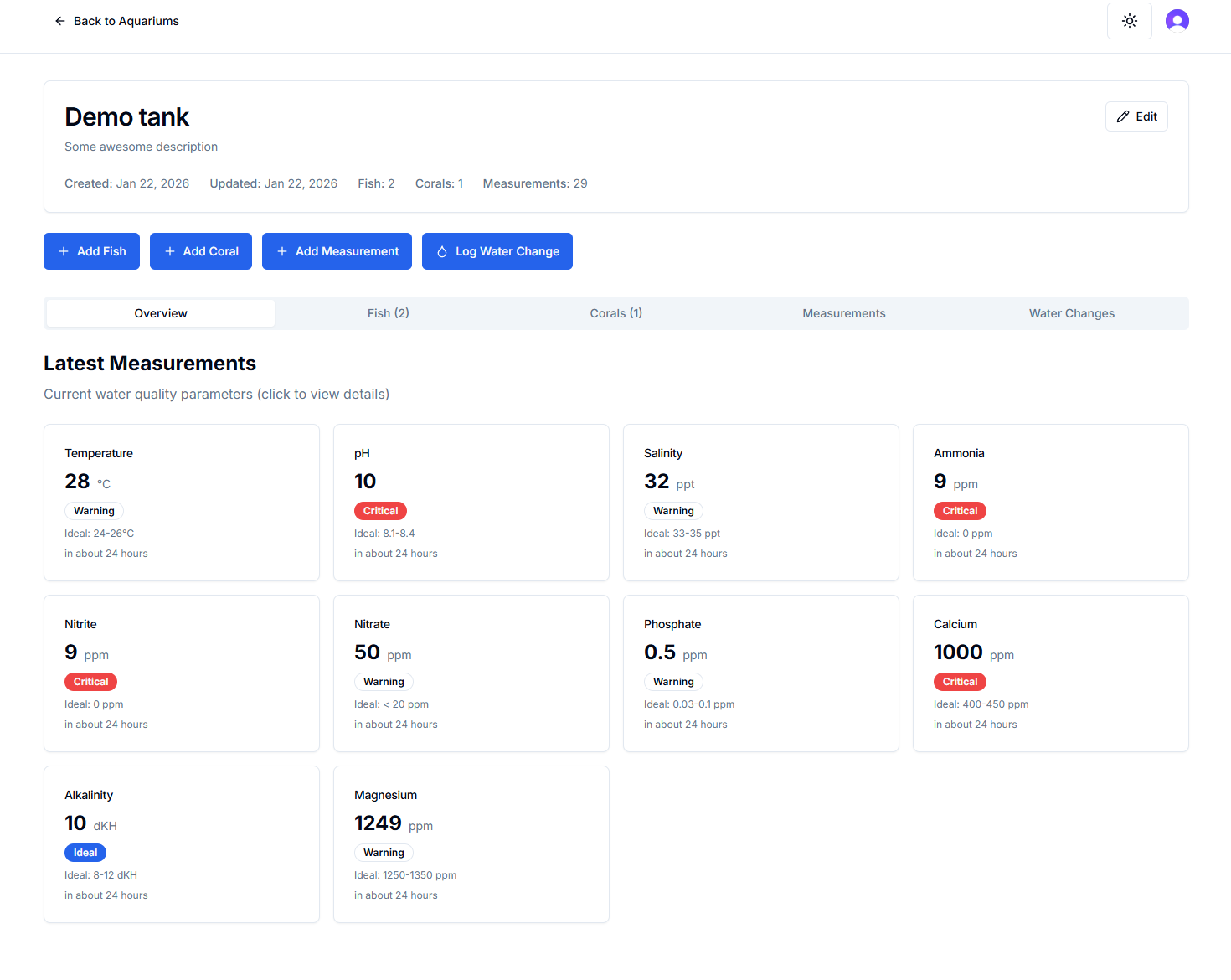Click the back arrow icon

(x=59, y=21)
